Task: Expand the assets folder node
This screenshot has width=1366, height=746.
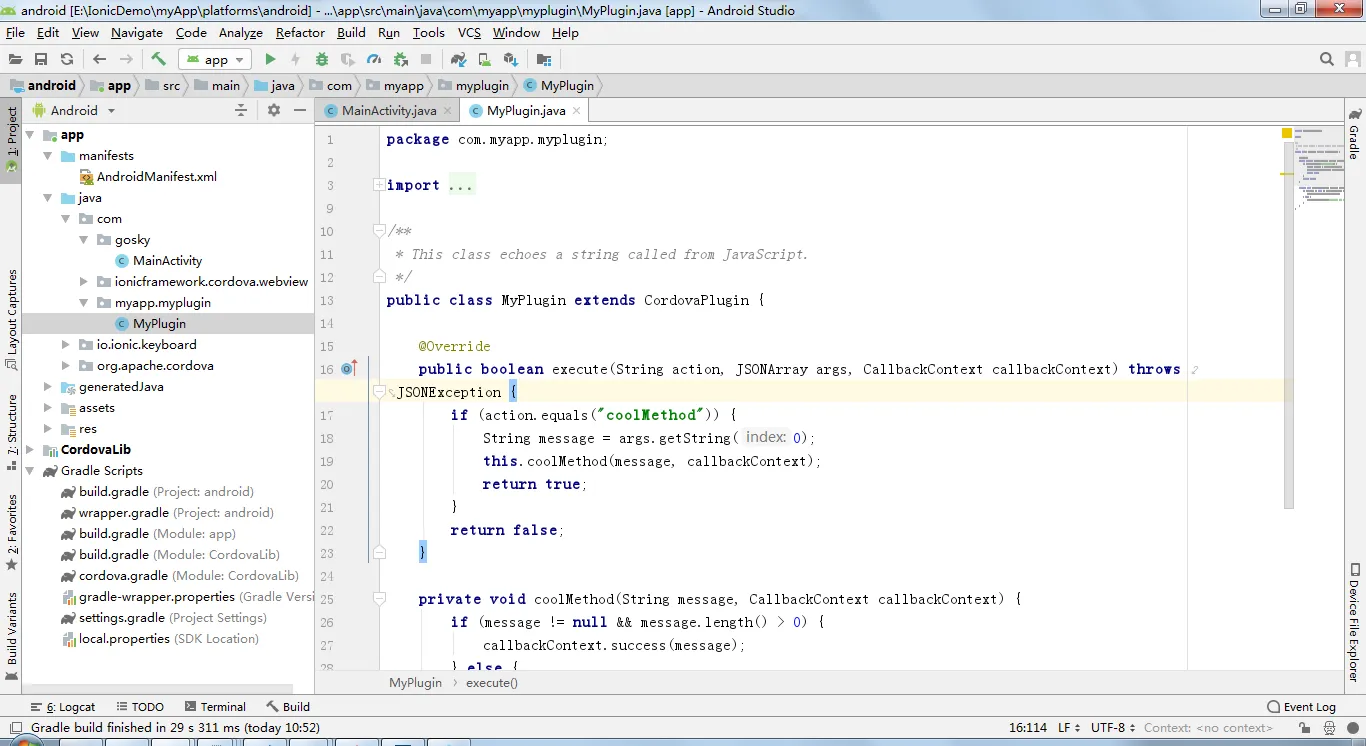Action: (48, 408)
